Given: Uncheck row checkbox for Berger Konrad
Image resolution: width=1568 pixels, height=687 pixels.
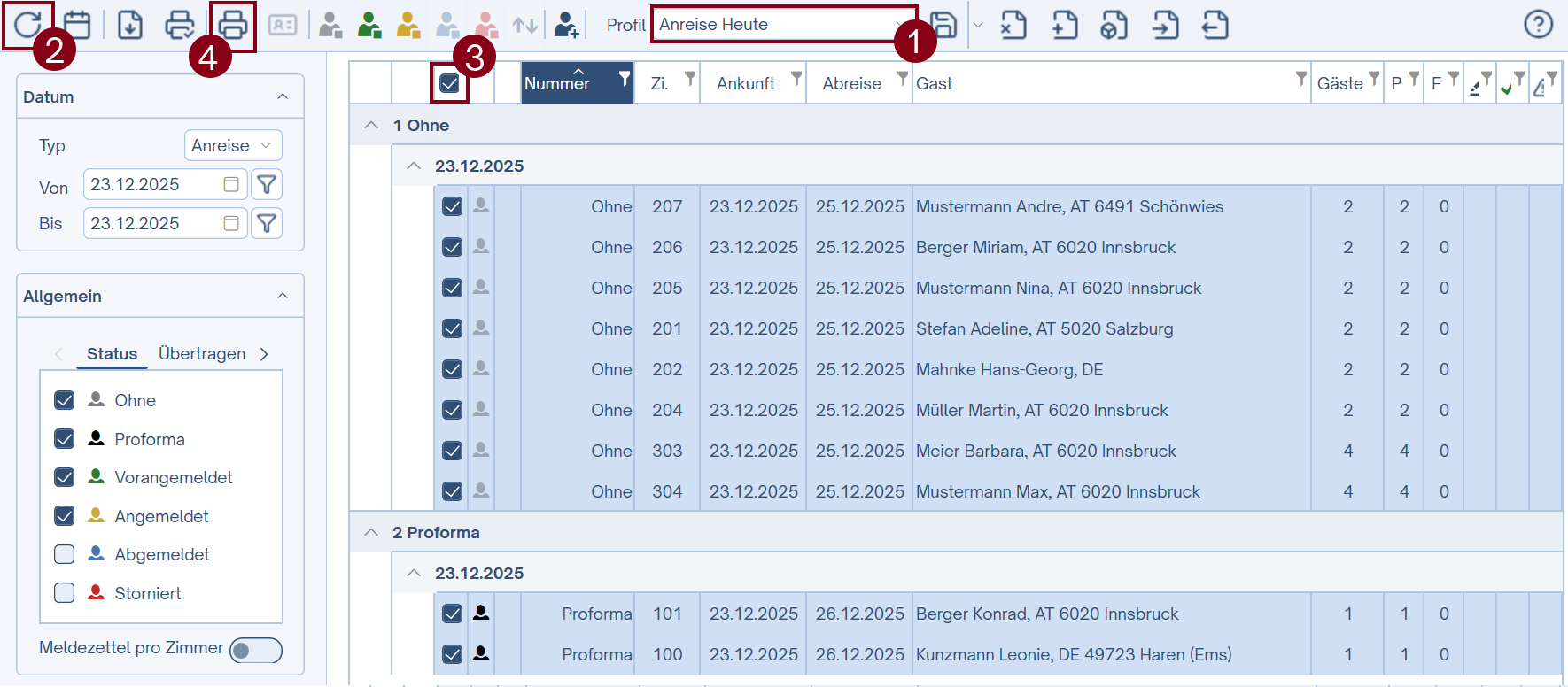Looking at the screenshot, I should (x=452, y=614).
